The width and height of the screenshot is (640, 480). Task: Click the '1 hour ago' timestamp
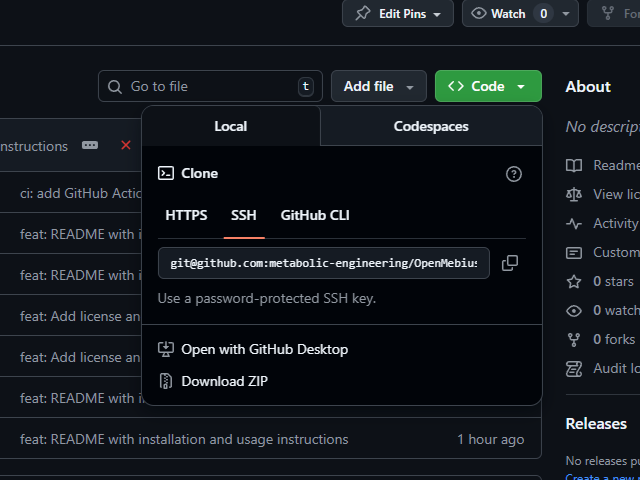click(491, 439)
